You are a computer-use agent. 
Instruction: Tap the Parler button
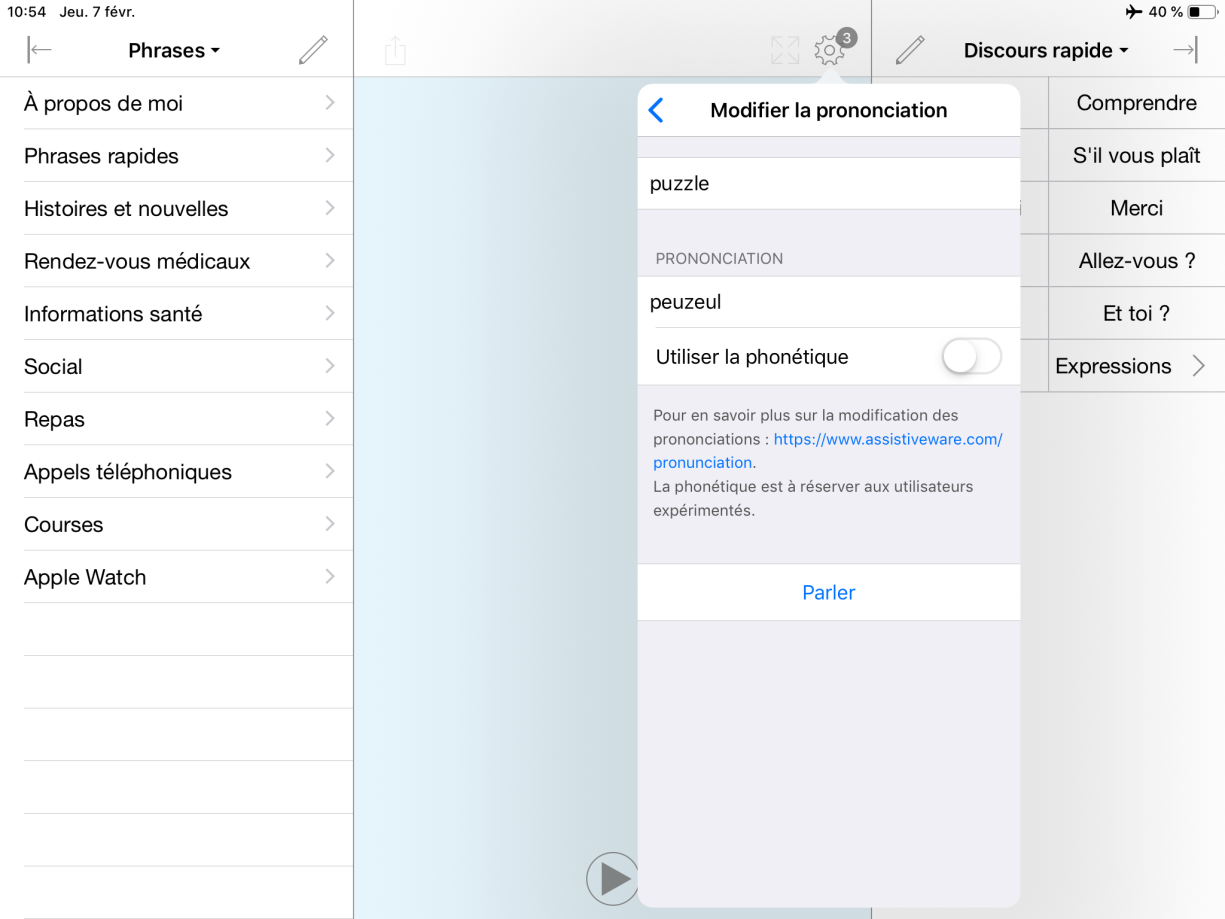click(x=829, y=592)
